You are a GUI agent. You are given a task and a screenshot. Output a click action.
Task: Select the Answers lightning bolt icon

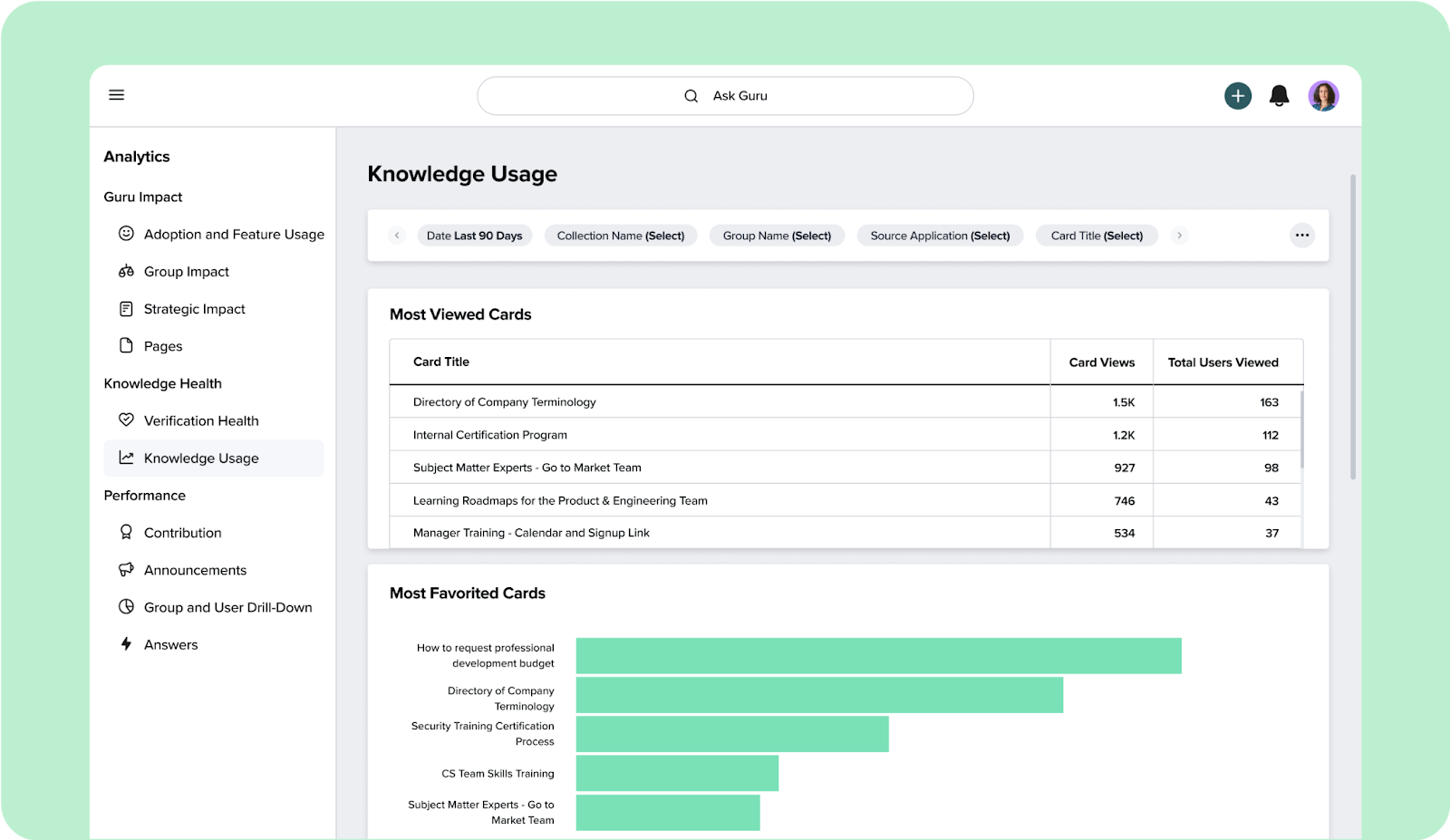[x=126, y=643]
